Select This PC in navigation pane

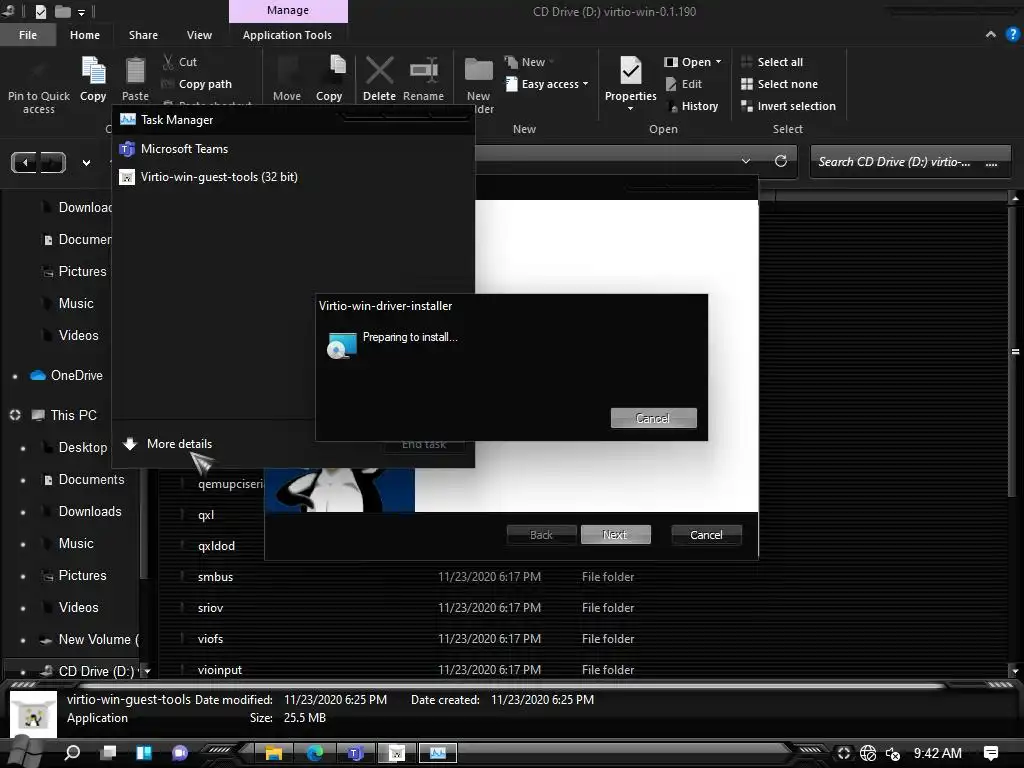pos(64,415)
